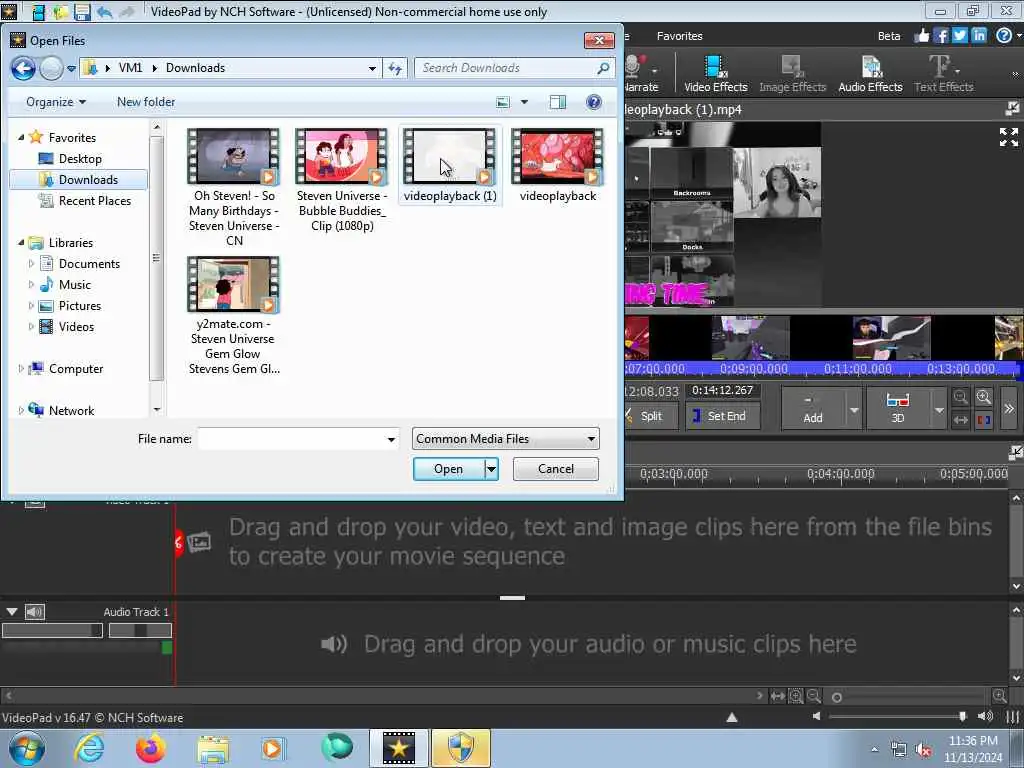
Task: Click New folder in dialog toolbar
Action: (x=146, y=102)
